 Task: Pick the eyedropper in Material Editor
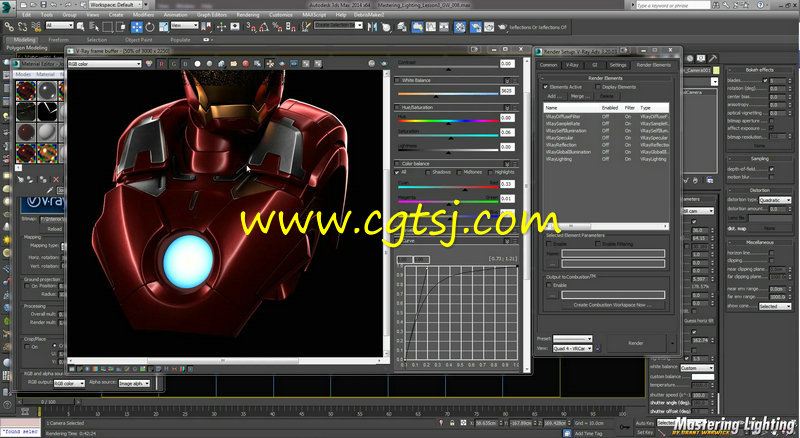click(x=49, y=190)
